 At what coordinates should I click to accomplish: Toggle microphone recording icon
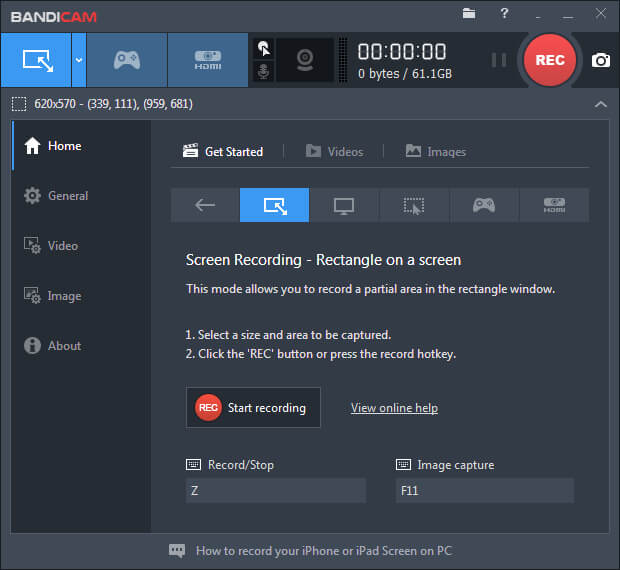point(264,71)
